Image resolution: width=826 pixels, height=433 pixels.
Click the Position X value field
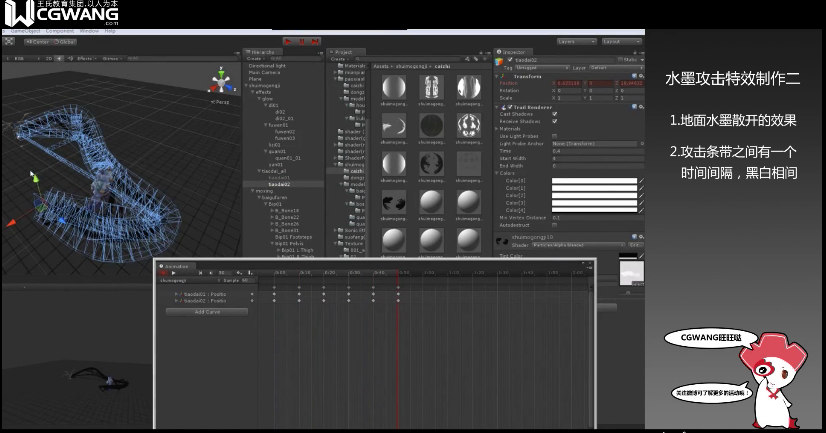tap(568, 83)
